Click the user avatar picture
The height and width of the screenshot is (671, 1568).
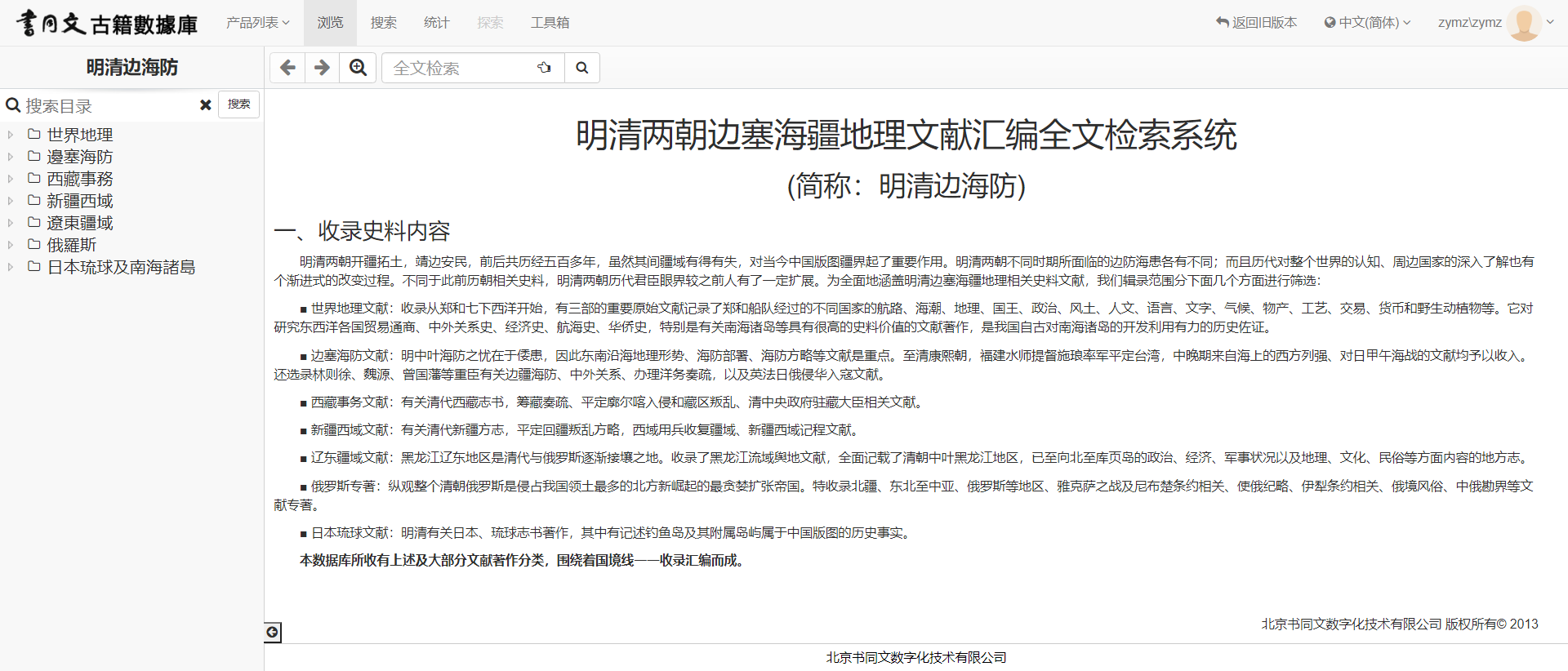point(1523,23)
